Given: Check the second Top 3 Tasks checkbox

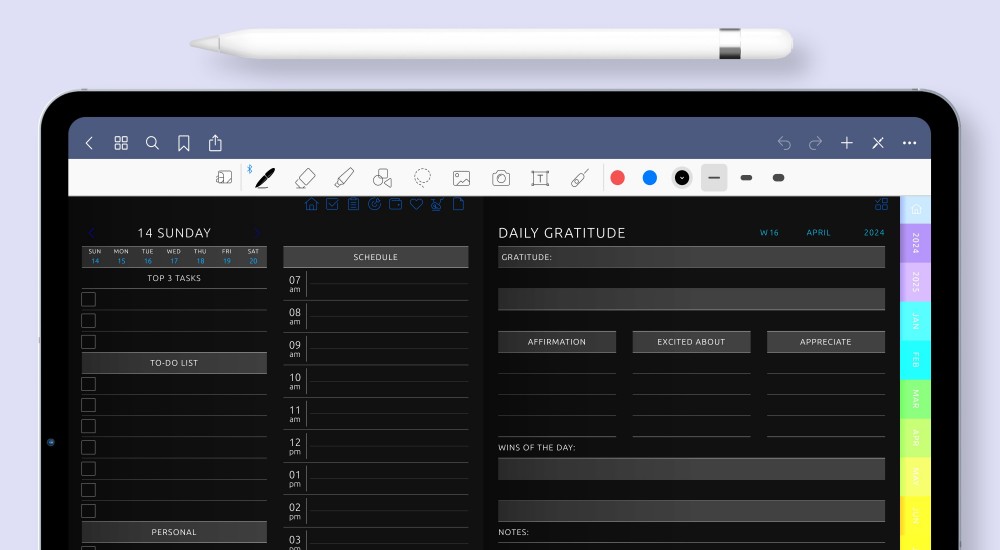Looking at the screenshot, I should pyautogui.click(x=89, y=320).
